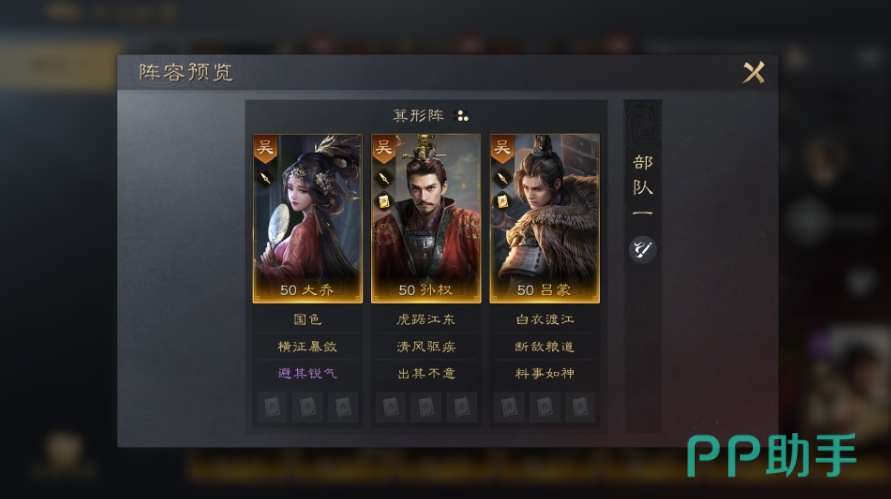View the 出其不意 skill entry

click(426, 373)
